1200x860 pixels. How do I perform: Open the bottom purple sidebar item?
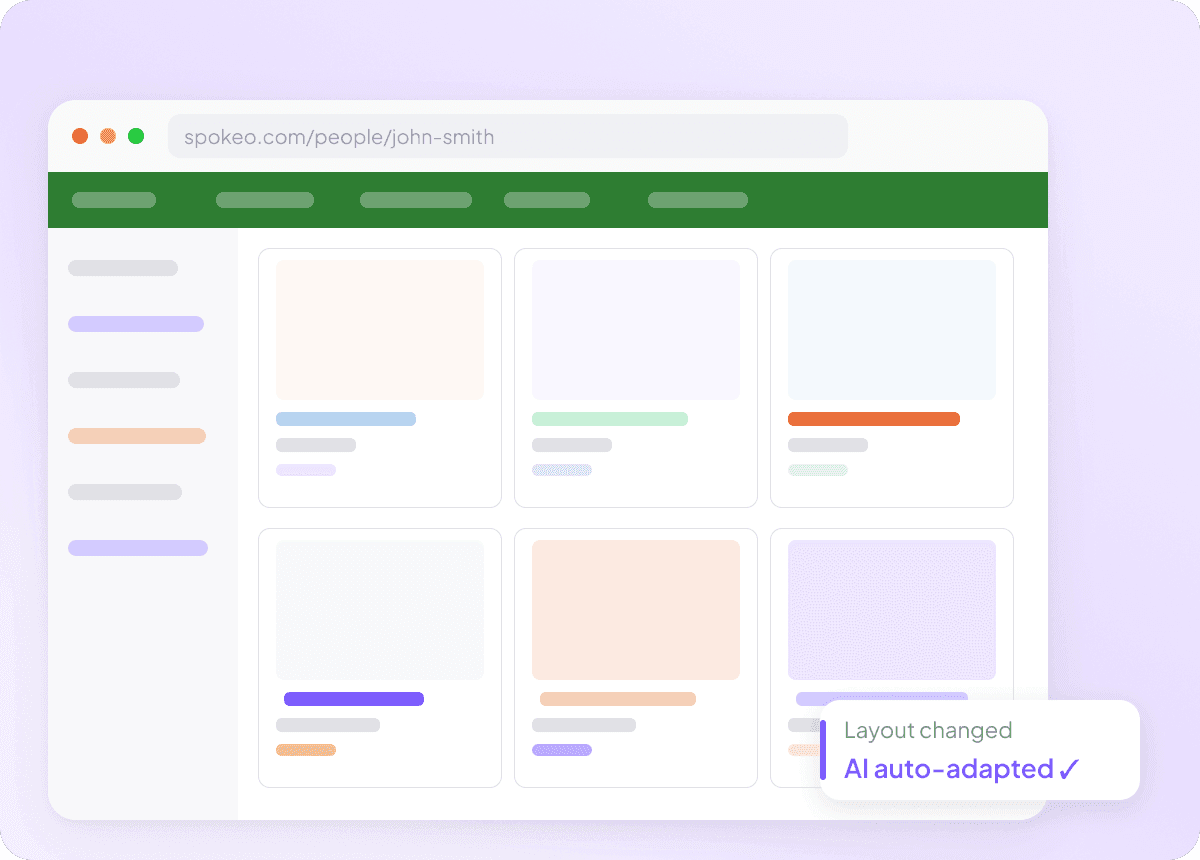138,548
